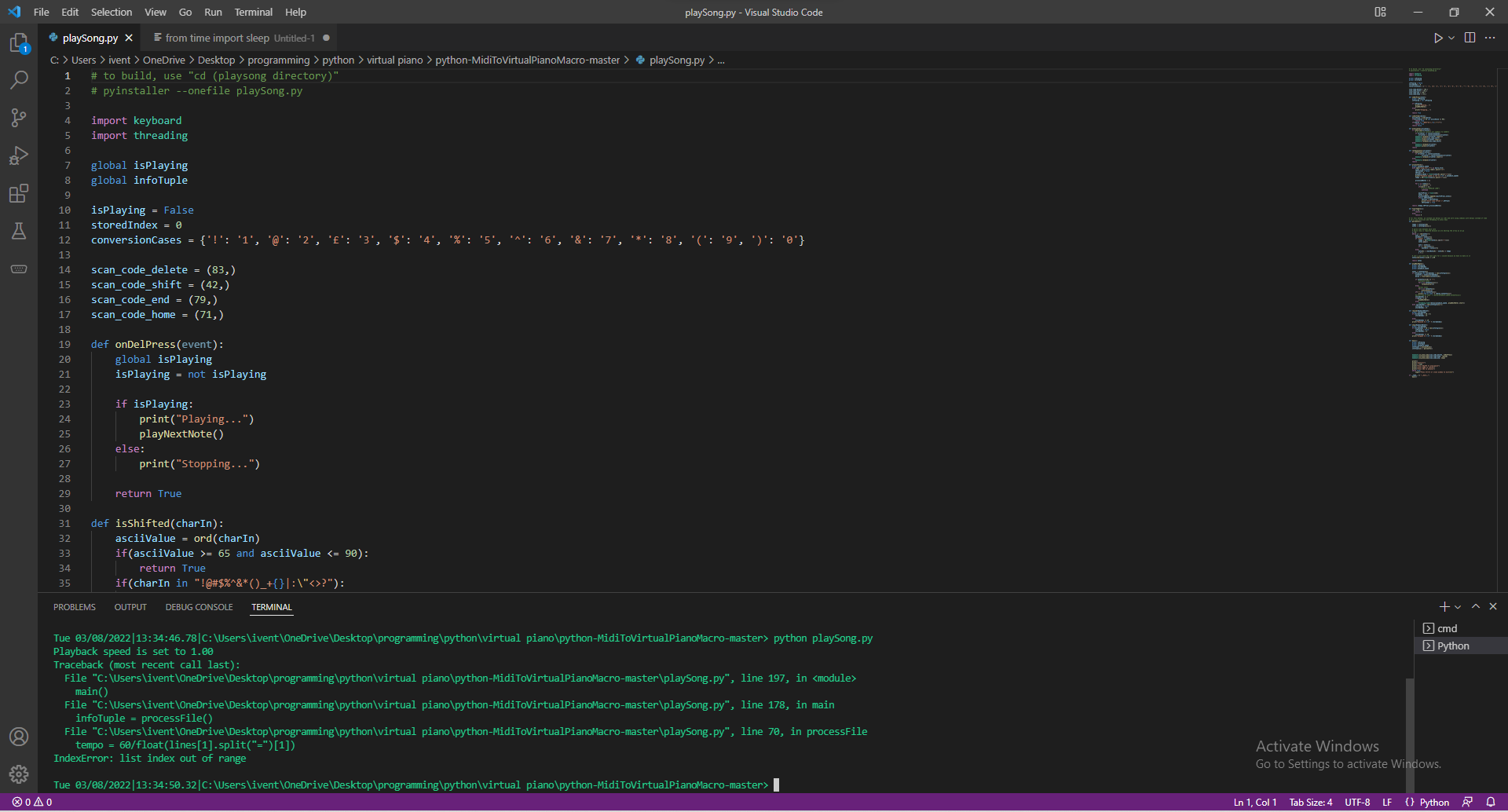
Task: Open the Run and Debug panel
Action: [x=19, y=155]
